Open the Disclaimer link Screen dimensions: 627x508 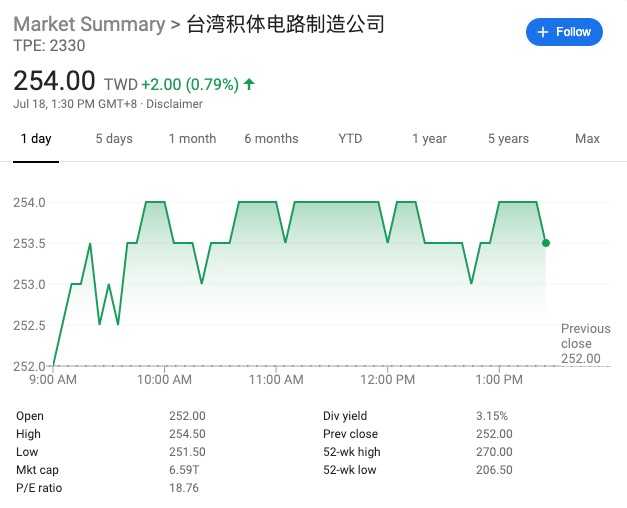pos(174,104)
